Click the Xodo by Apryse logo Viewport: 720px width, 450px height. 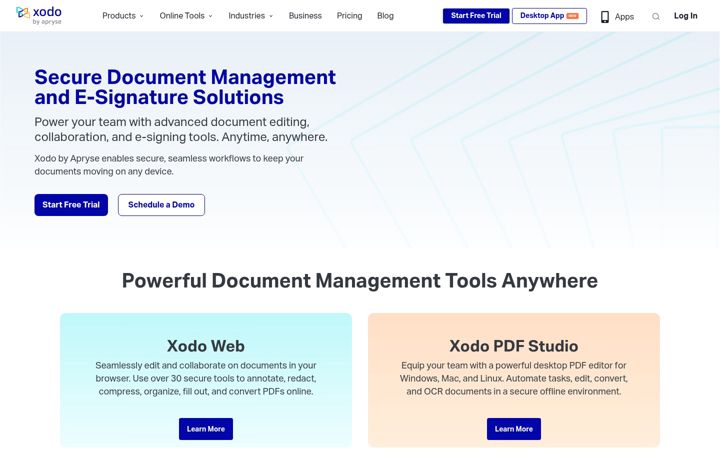[x=39, y=15]
